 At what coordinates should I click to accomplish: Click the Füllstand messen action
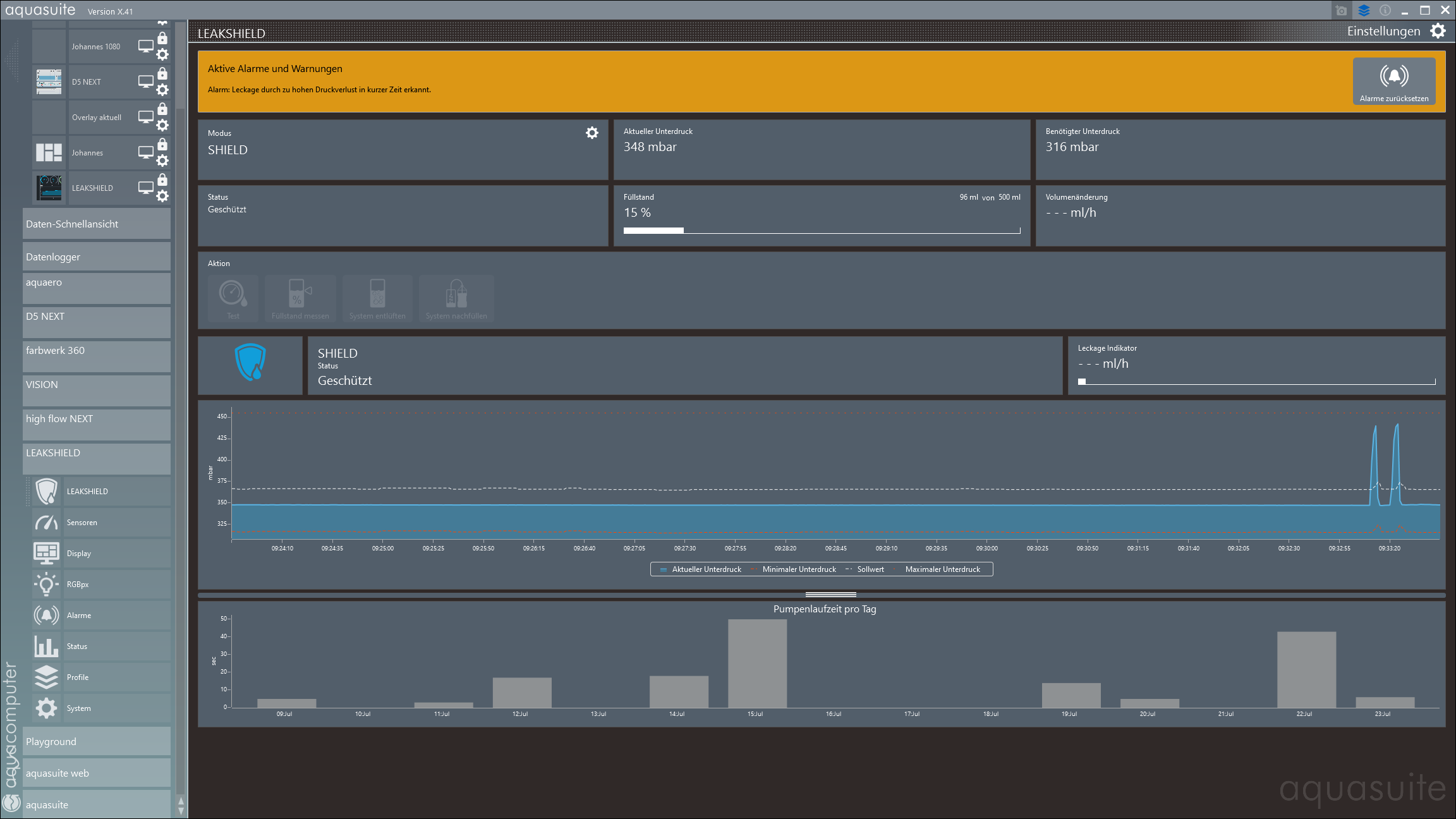click(300, 298)
